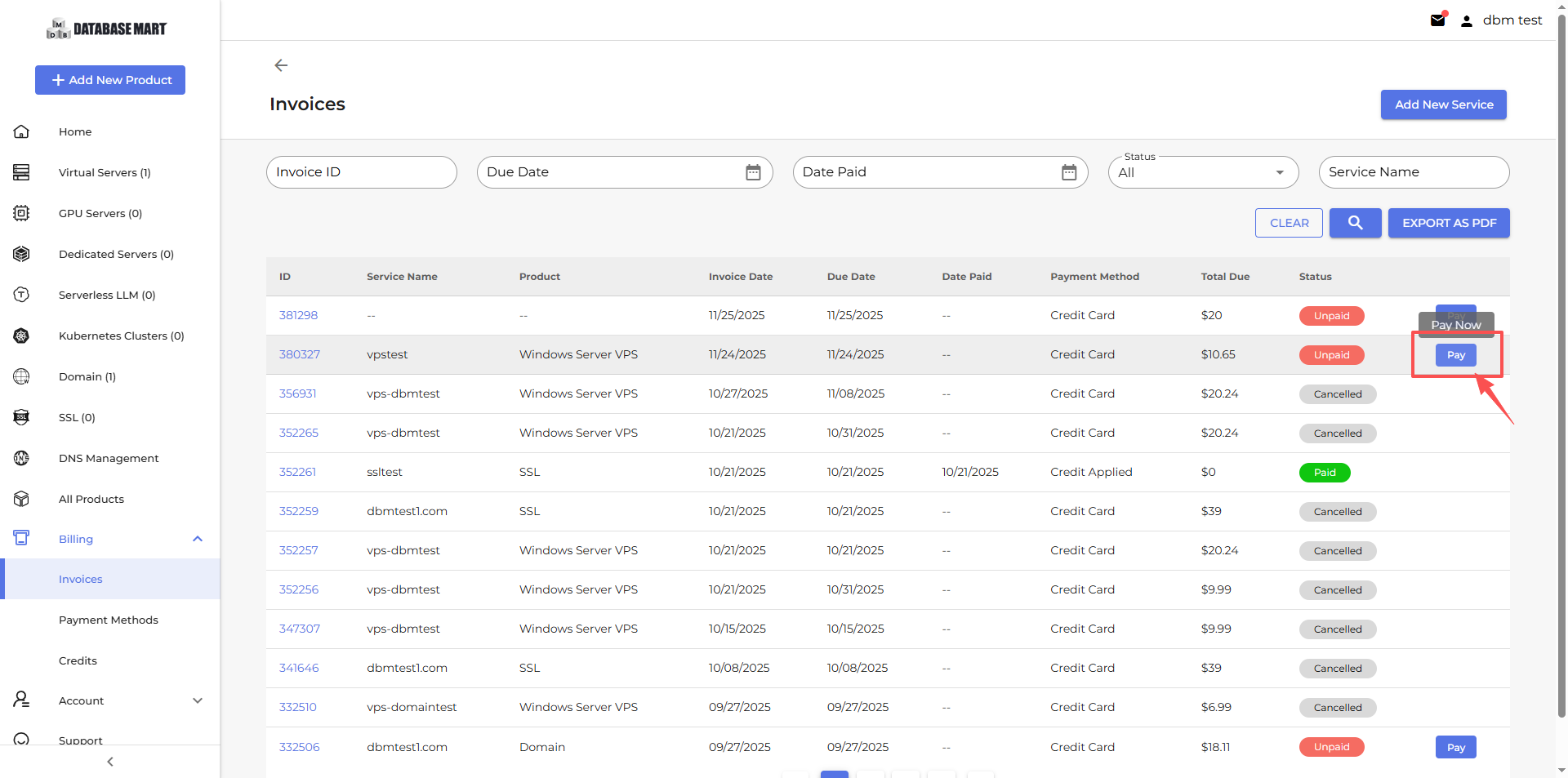The image size is (1568, 778).
Task: Click the Billing icon in sidebar
Action: point(22,538)
